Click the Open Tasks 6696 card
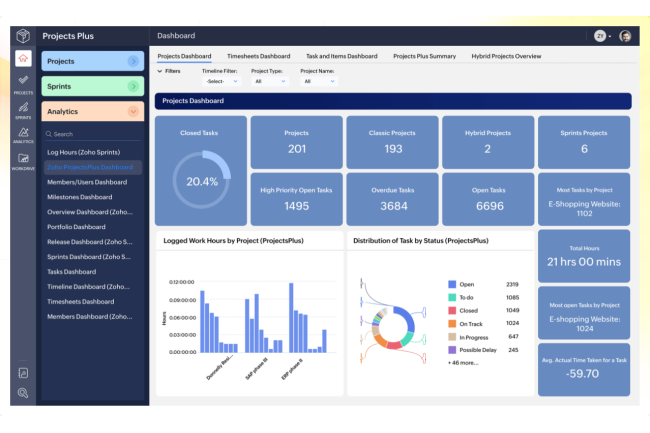650x433 pixels. [488, 199]
